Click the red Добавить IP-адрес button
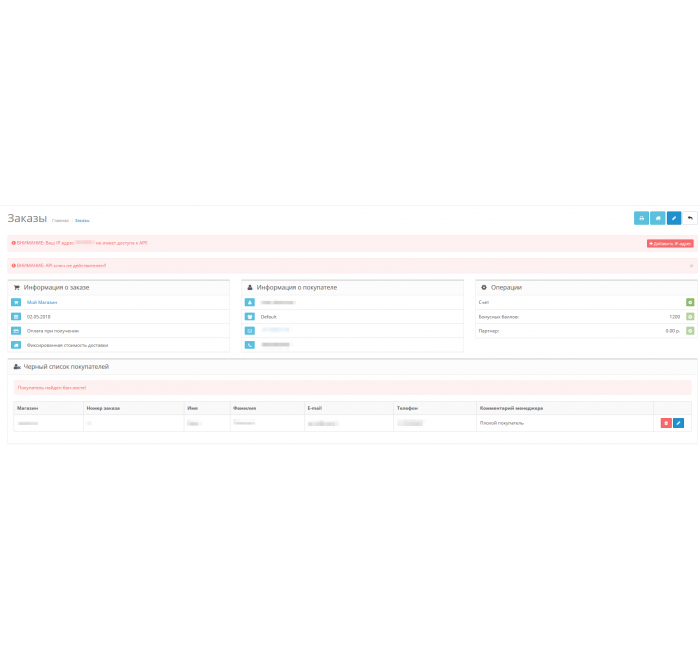The width and height of the screenshot is (700, 650). pos(670,243)
